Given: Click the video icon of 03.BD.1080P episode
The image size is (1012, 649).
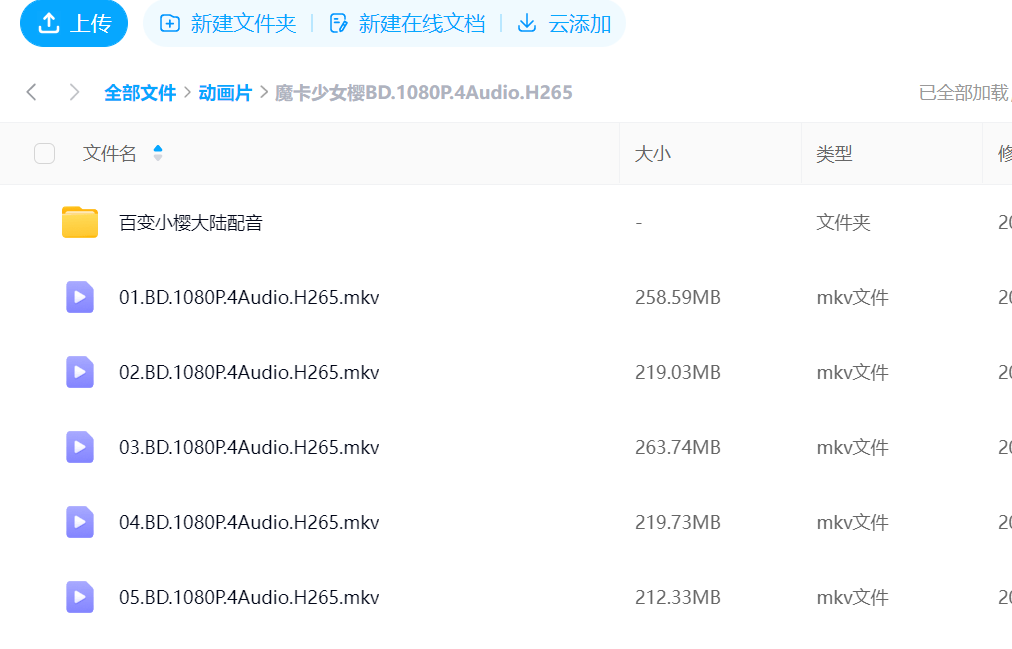Looking at the screenshot, I should click(x=79, y=447).
